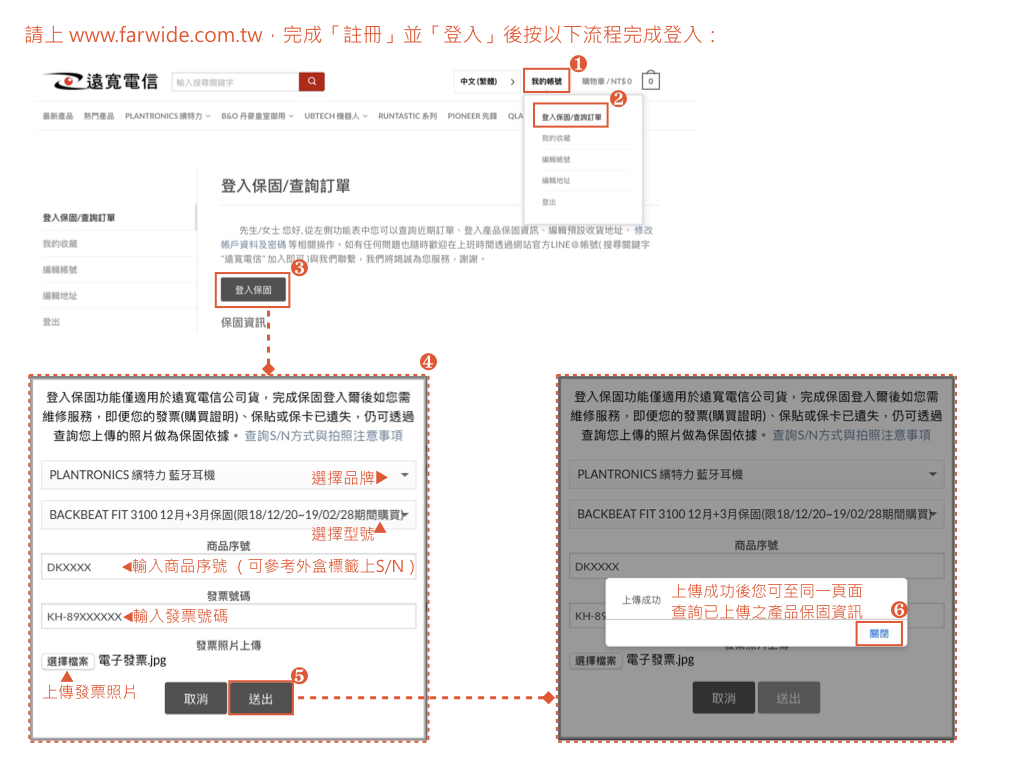
Task: Open PIONEER 先鋒 navigation item
Action: 472,116
